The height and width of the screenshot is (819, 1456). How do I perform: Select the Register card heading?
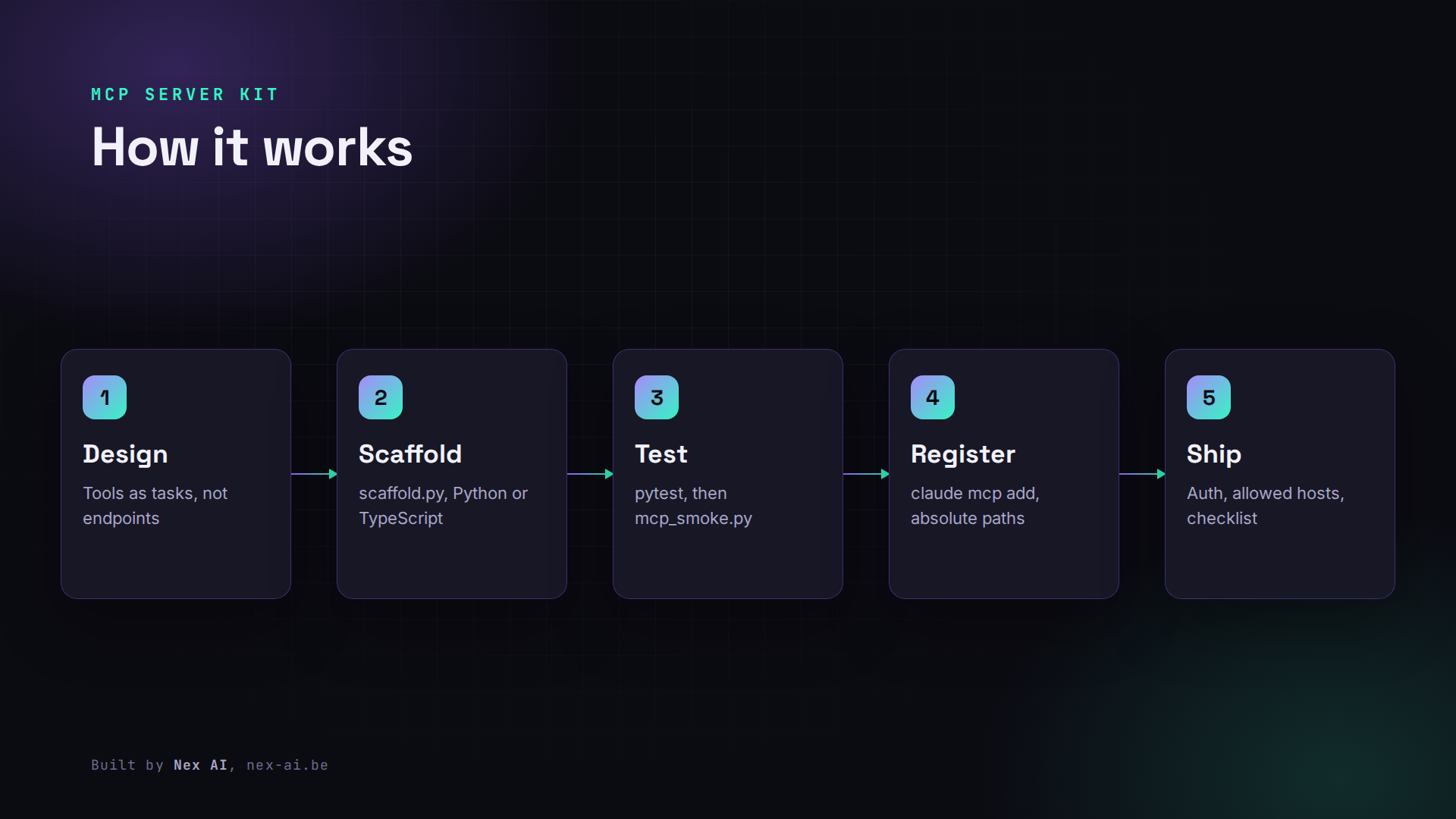tap(963, 454)
